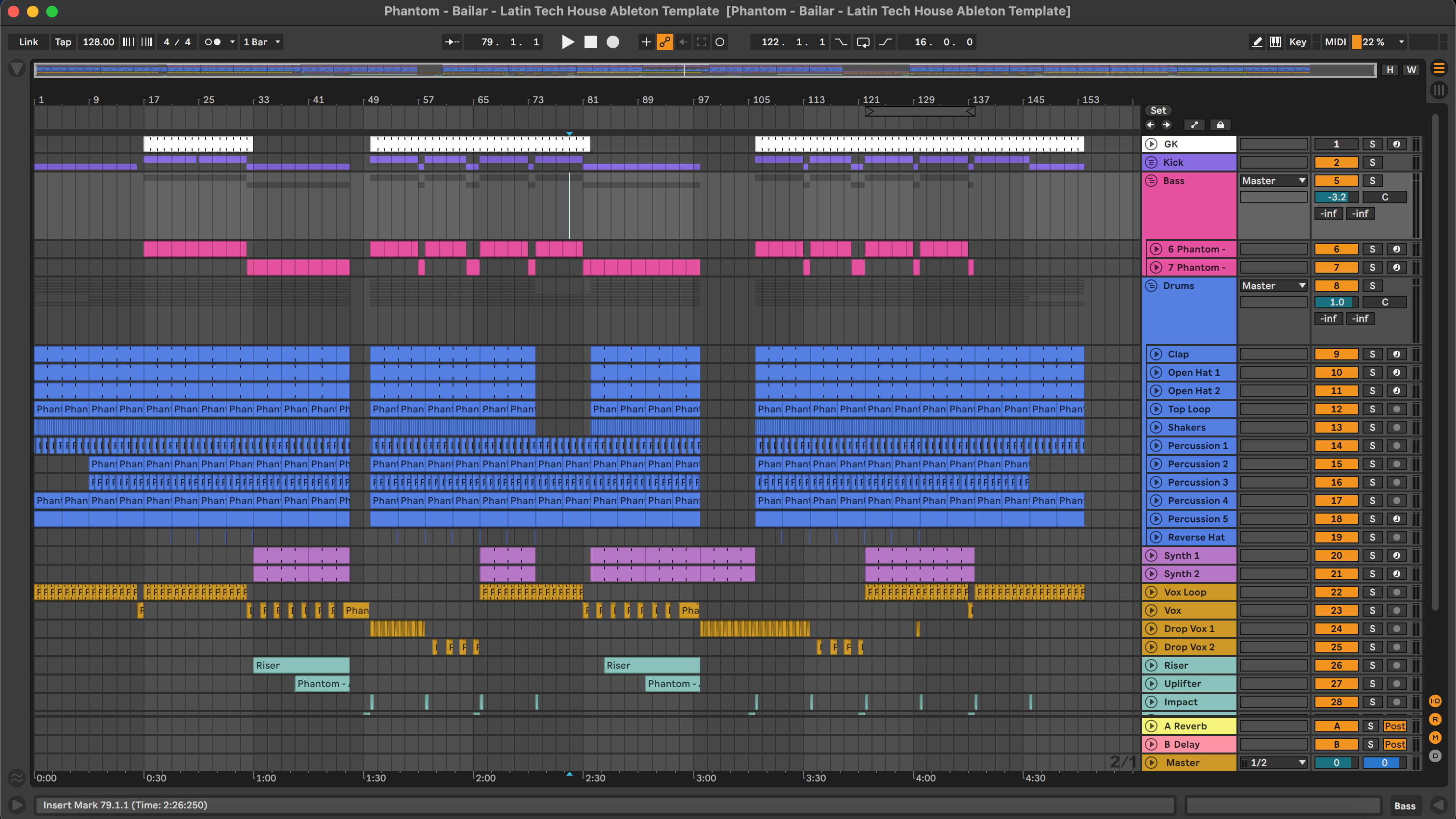Viewport: 1456px width, 819px height.
Task: Toggle the Draw Mode pencil icon
Action: 1257,42
